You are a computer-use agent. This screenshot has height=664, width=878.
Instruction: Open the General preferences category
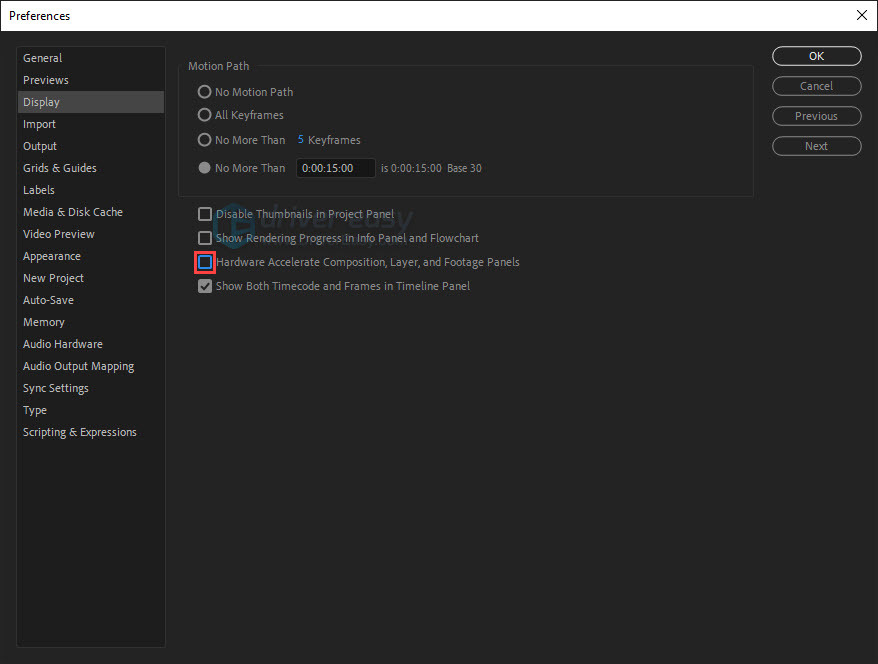pos(43,58)
